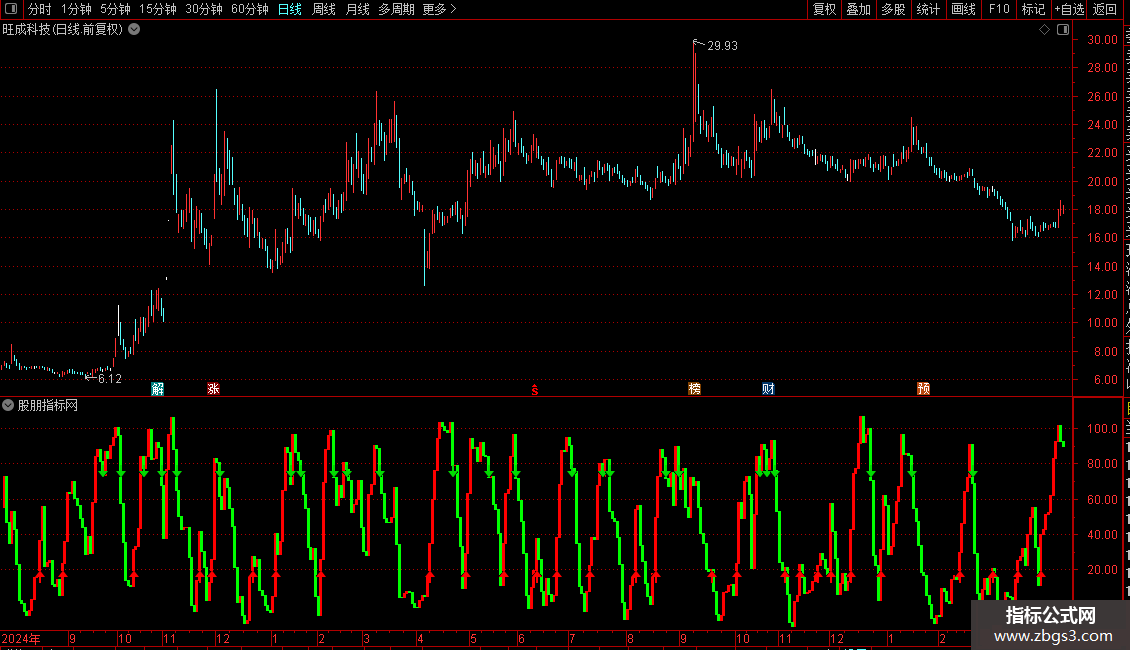Select the 5分钟 timeframe

(x=115, y=9)
